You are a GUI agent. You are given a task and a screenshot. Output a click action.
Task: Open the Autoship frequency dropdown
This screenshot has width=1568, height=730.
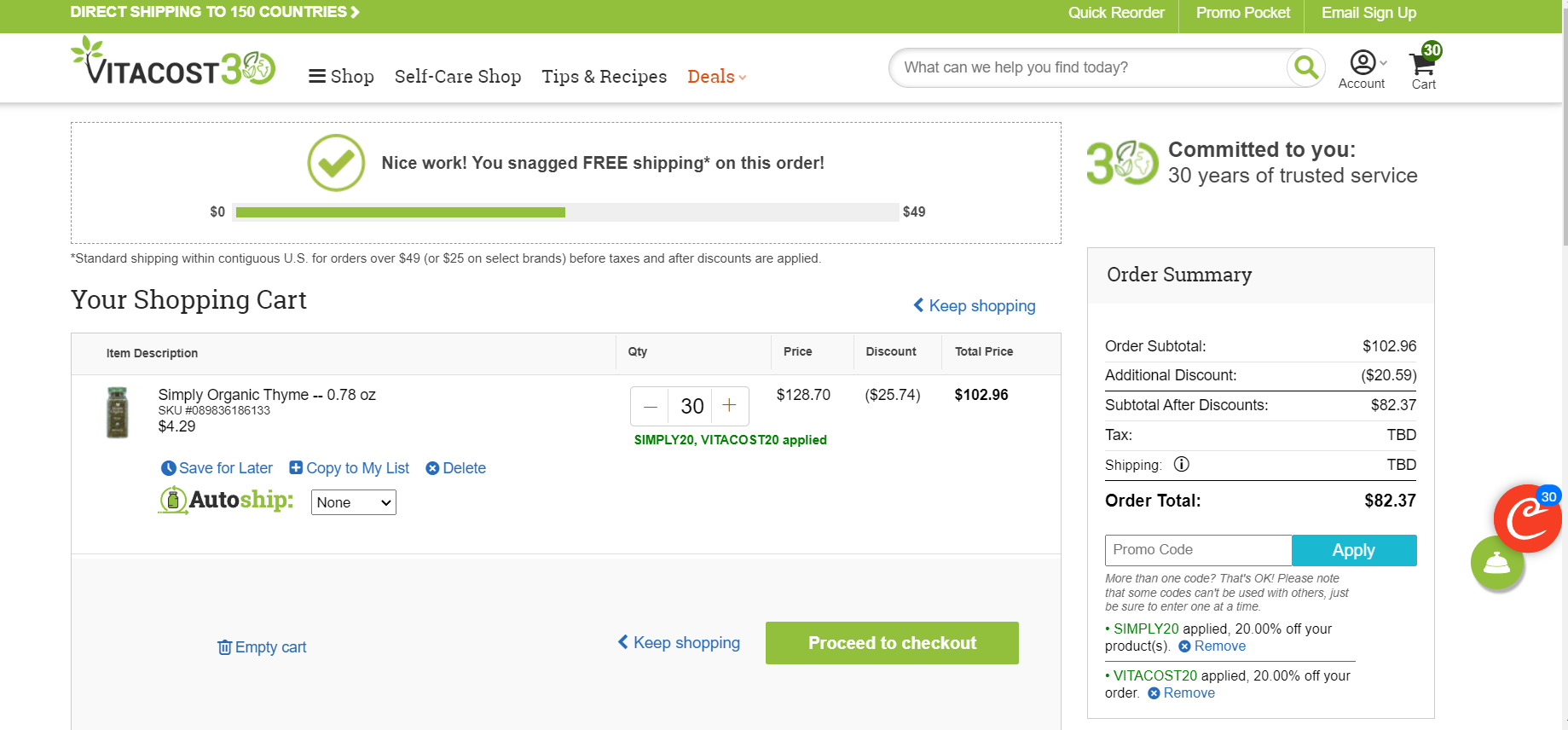point(354,502)
